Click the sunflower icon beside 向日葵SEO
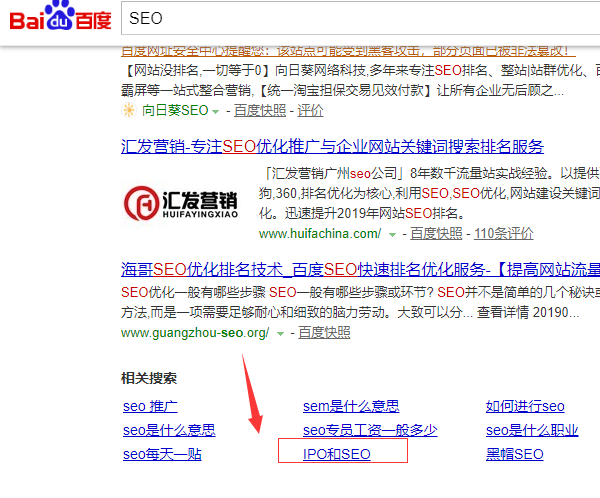Viewport: 600px width, 498px height. tap(129, 111)
